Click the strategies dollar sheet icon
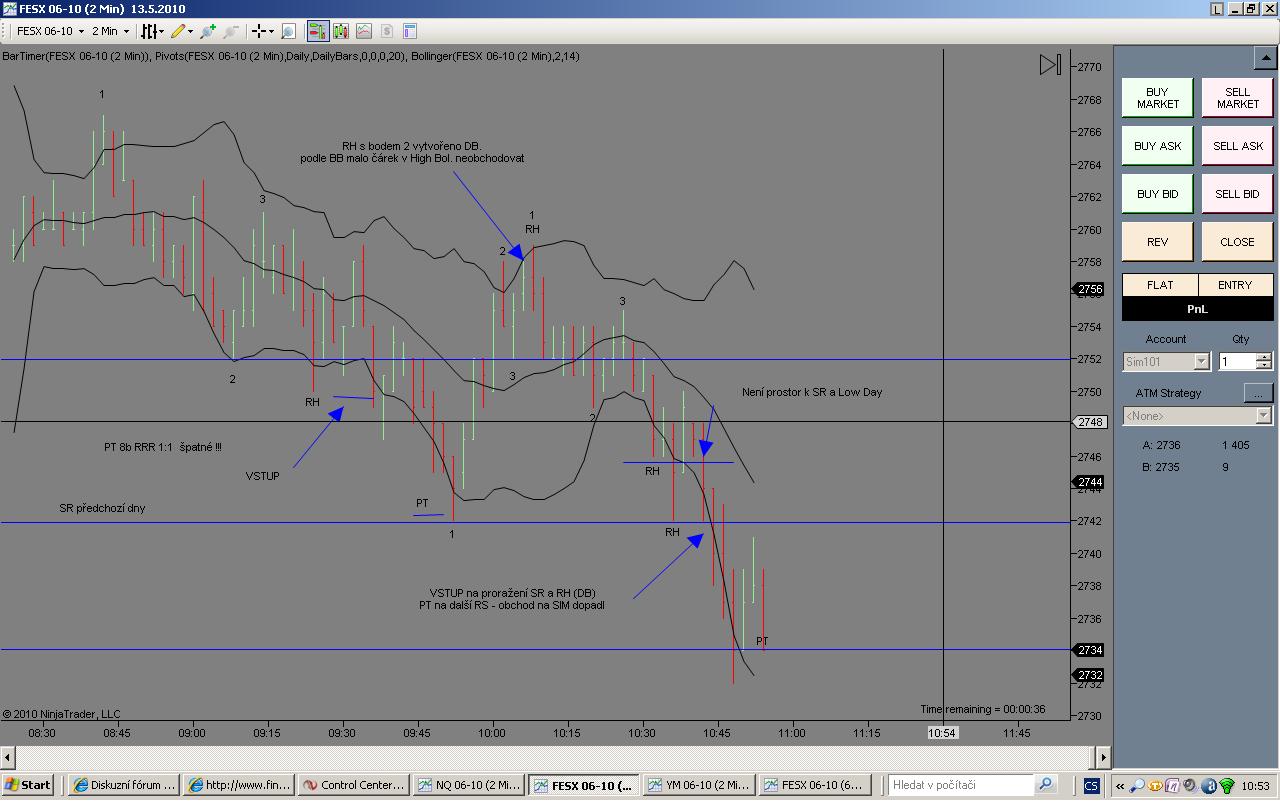The height and width of the screenshot is (802, 1280). (386, 32)
